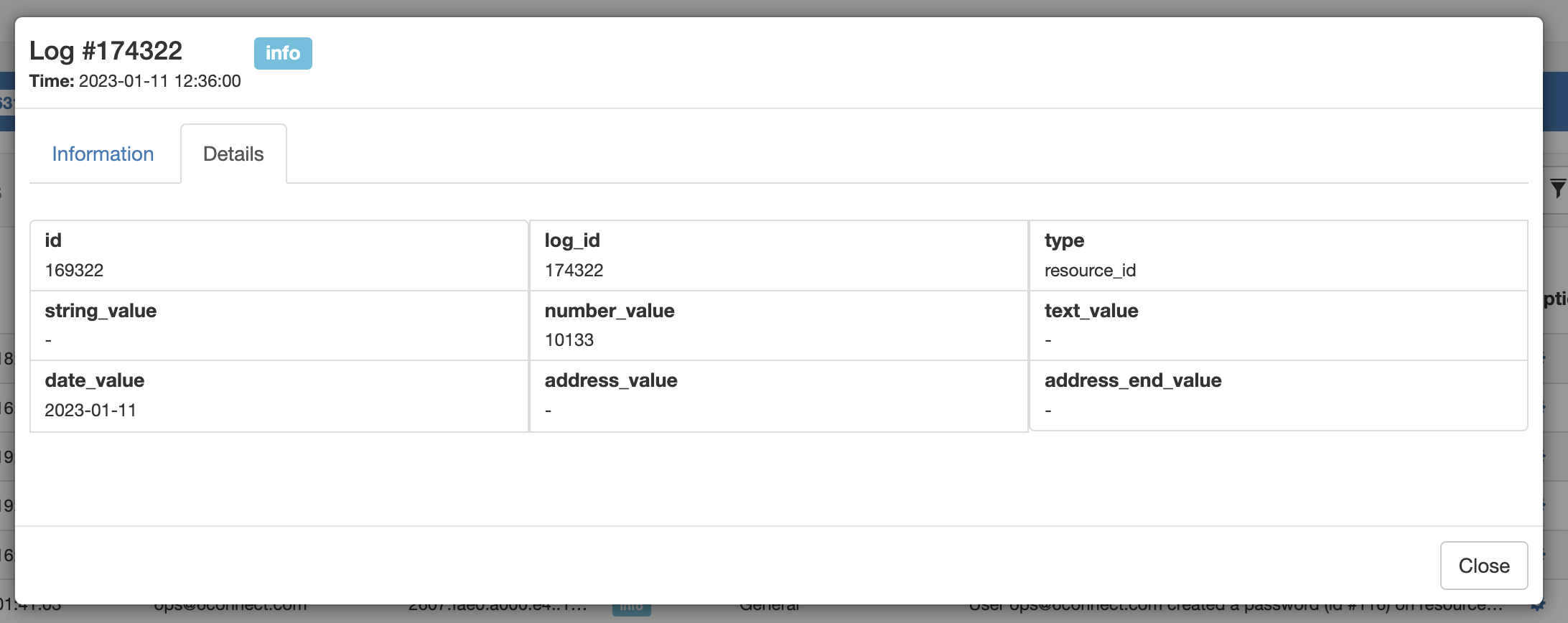The image size is (1568, 623).
Task: Click the date_value field label
Action: coord(95,380)
